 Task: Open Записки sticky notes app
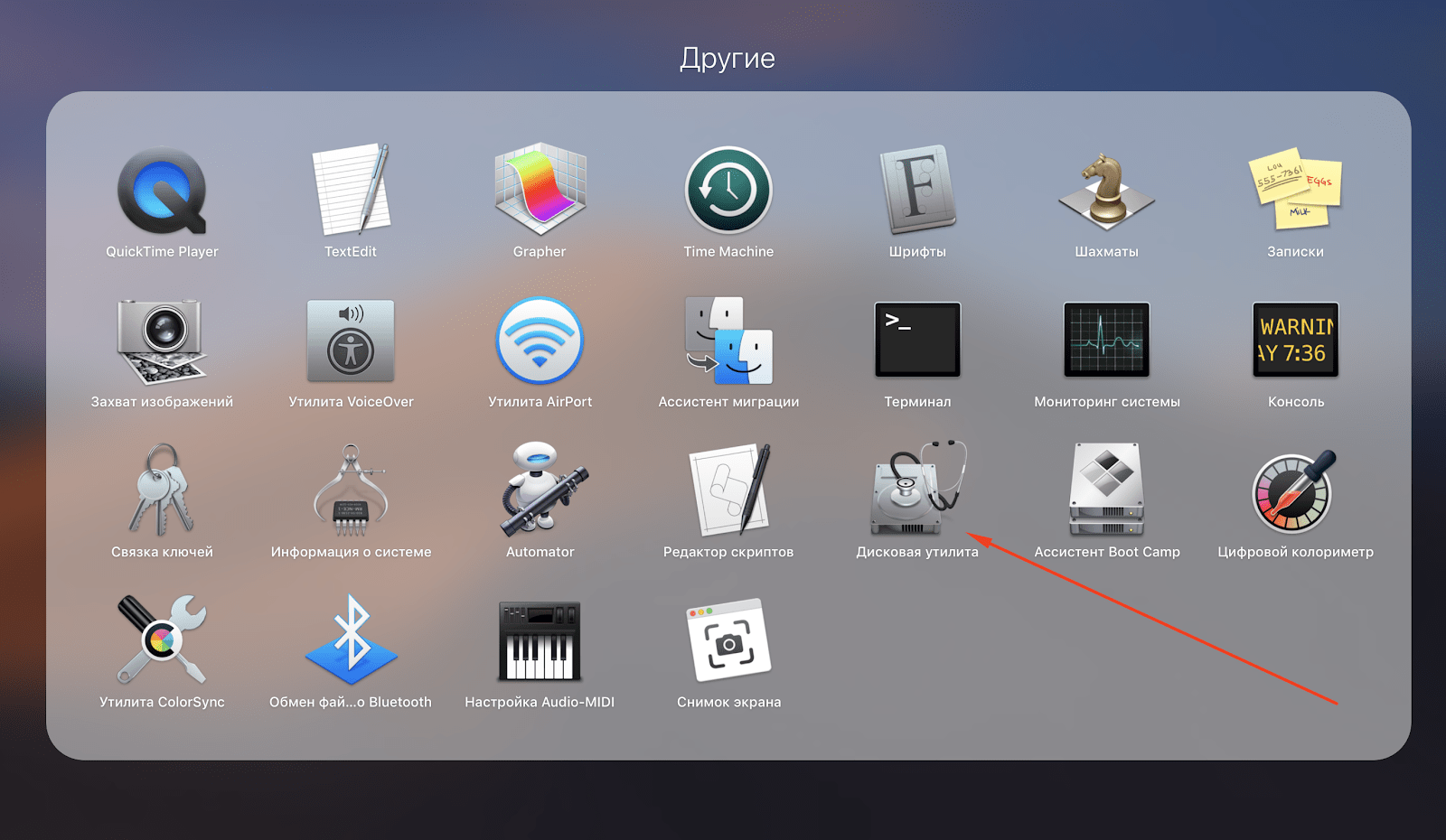pyautogui.click(x=1295, y=191)
